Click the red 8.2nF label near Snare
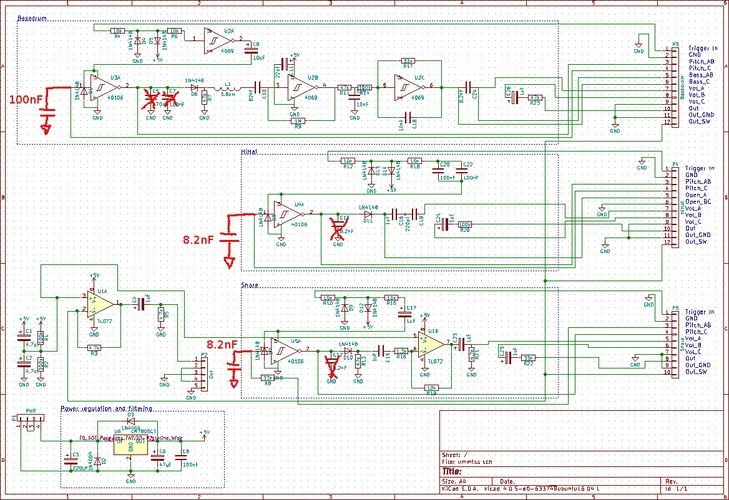 click(x=219, y=346)
